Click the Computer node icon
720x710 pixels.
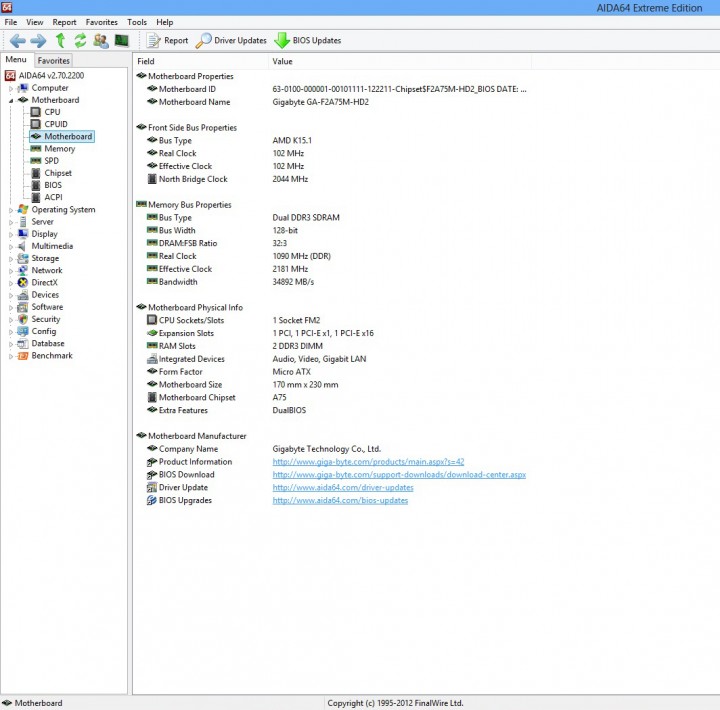click(23, 88)
